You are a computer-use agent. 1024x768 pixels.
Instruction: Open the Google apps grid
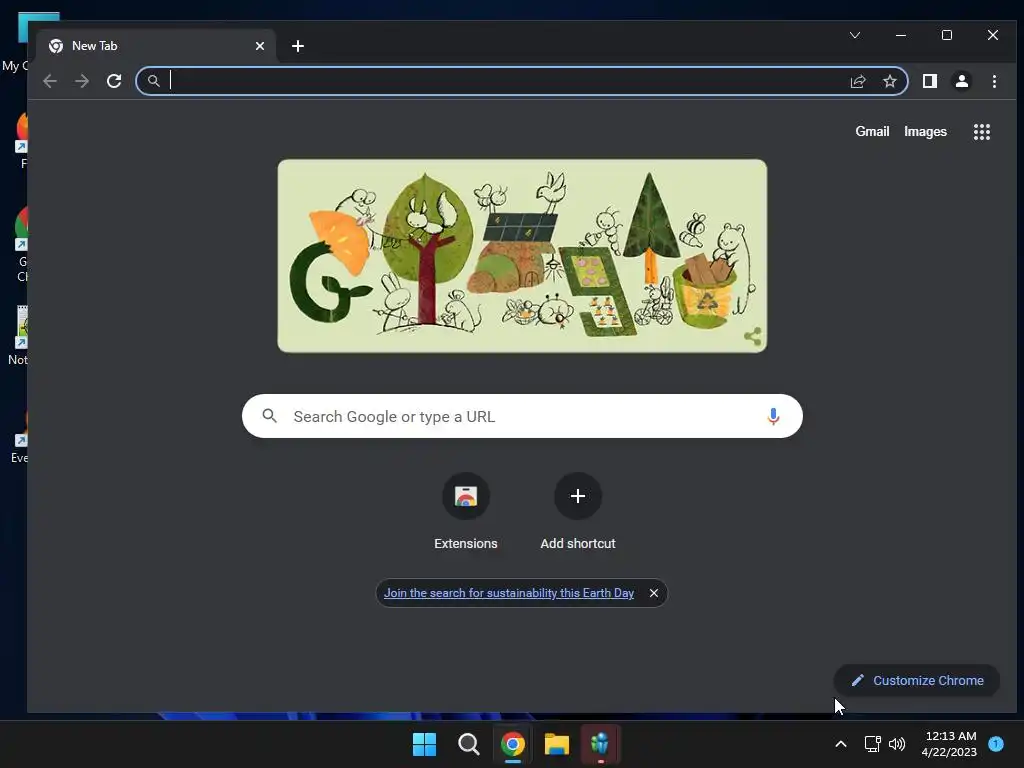pyautogui.click(x=982, y=132)
